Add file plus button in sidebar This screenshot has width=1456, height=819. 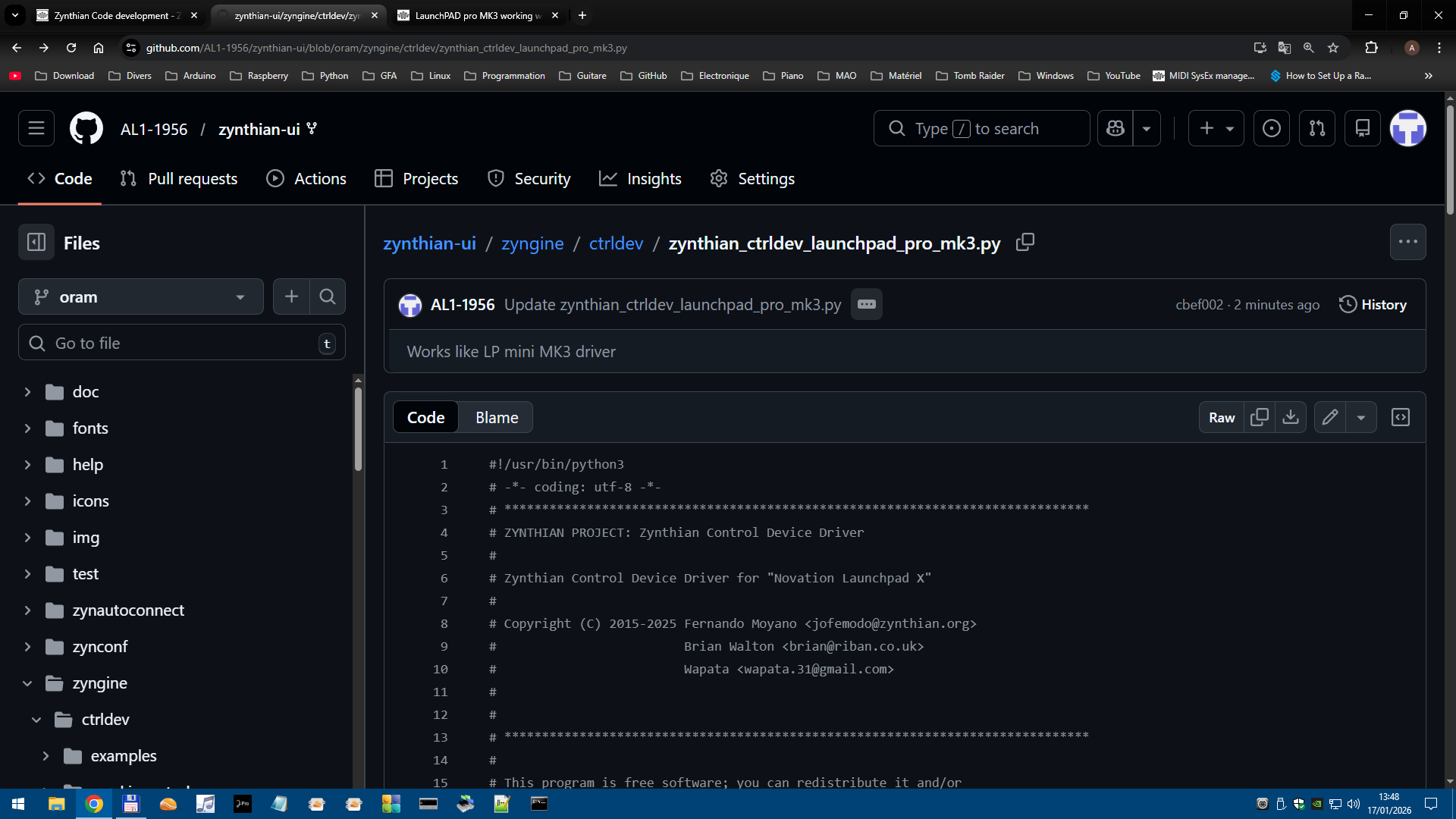tap(291, 297)
